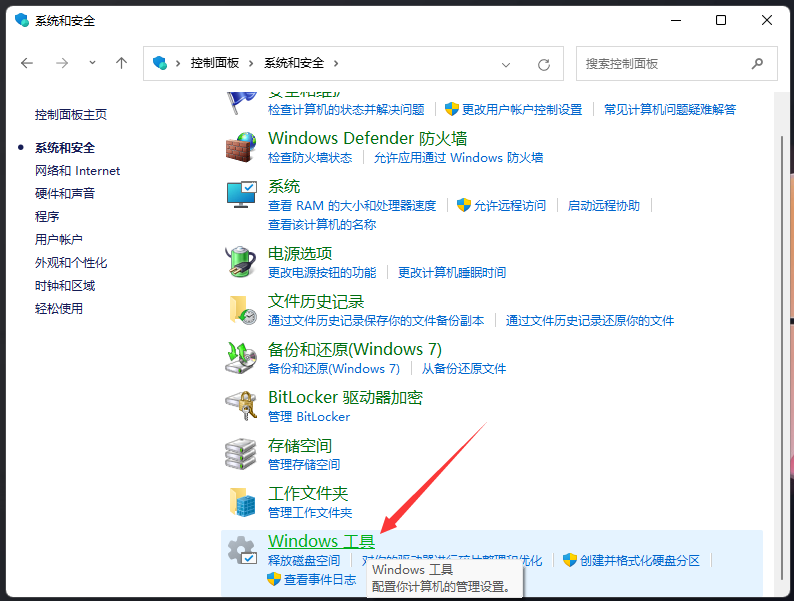Click the 工作文件夹 icon
This screenshot has width=794, height=601.
tap(242, 502)
